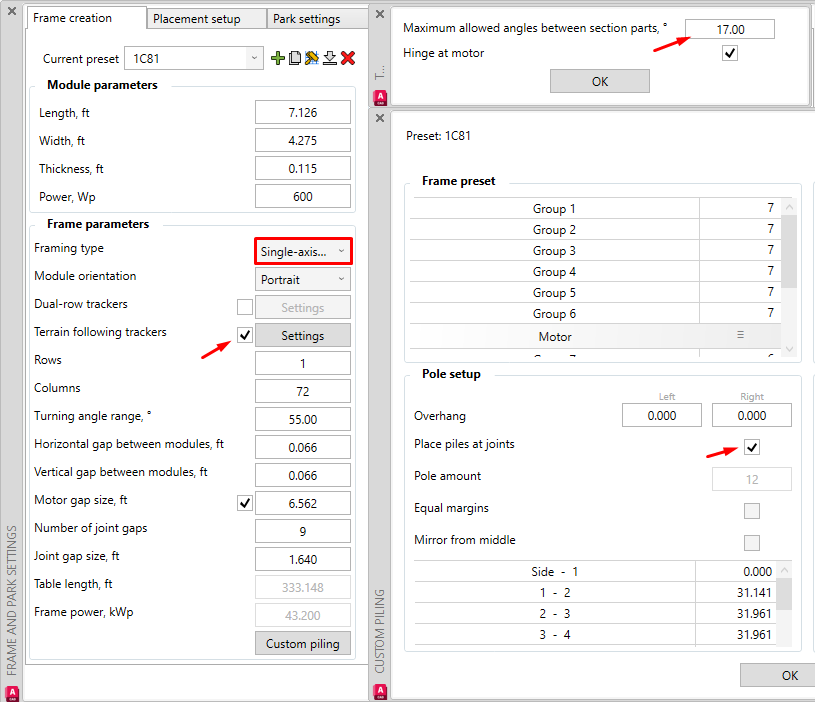Click AutoCAD icon at Custom Piling panel bottom
The image size is (815, 702).
(380, 691)
